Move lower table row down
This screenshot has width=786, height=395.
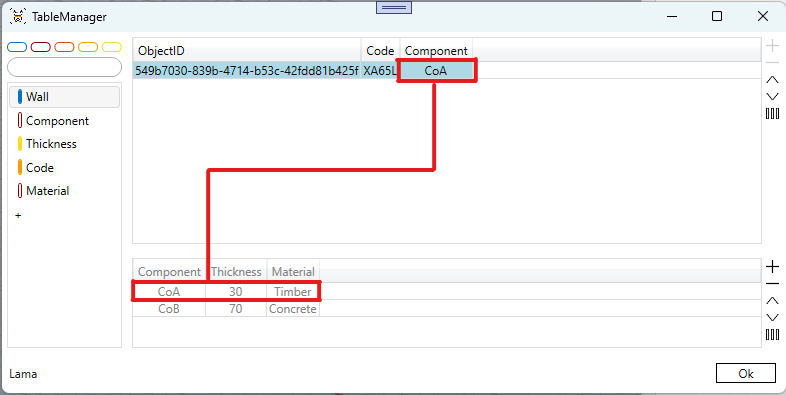click(772, 317)
